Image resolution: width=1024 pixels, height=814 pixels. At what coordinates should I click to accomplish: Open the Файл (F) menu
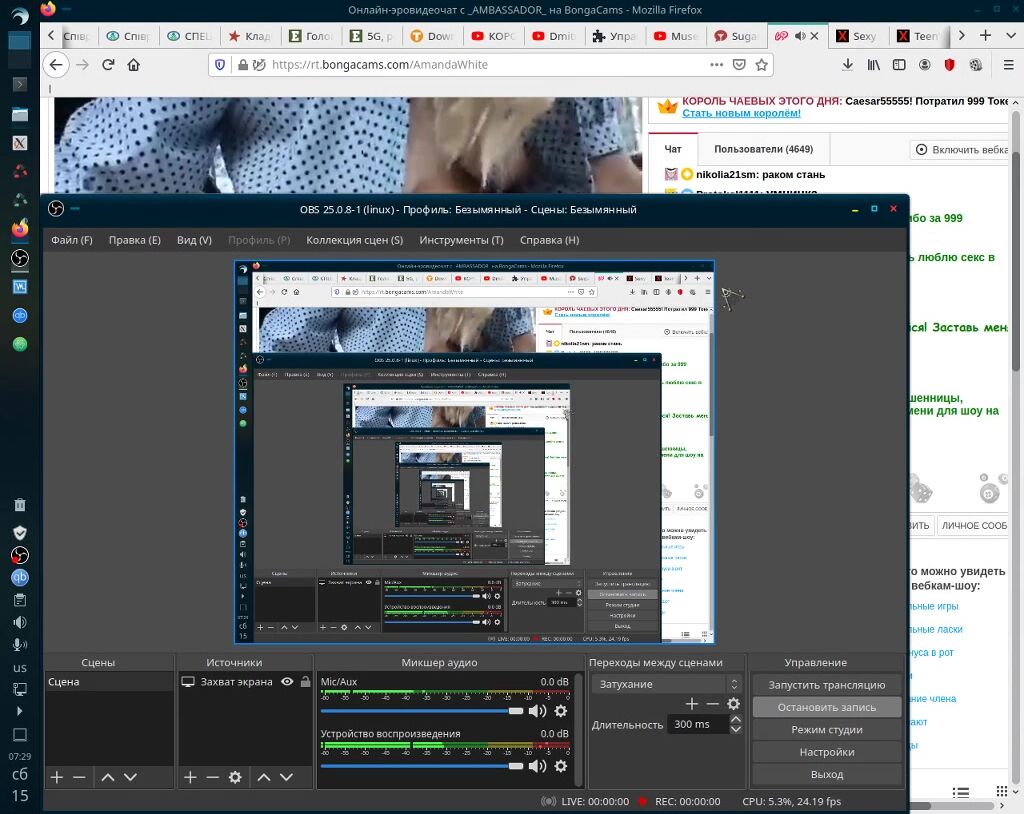(72, 240)
